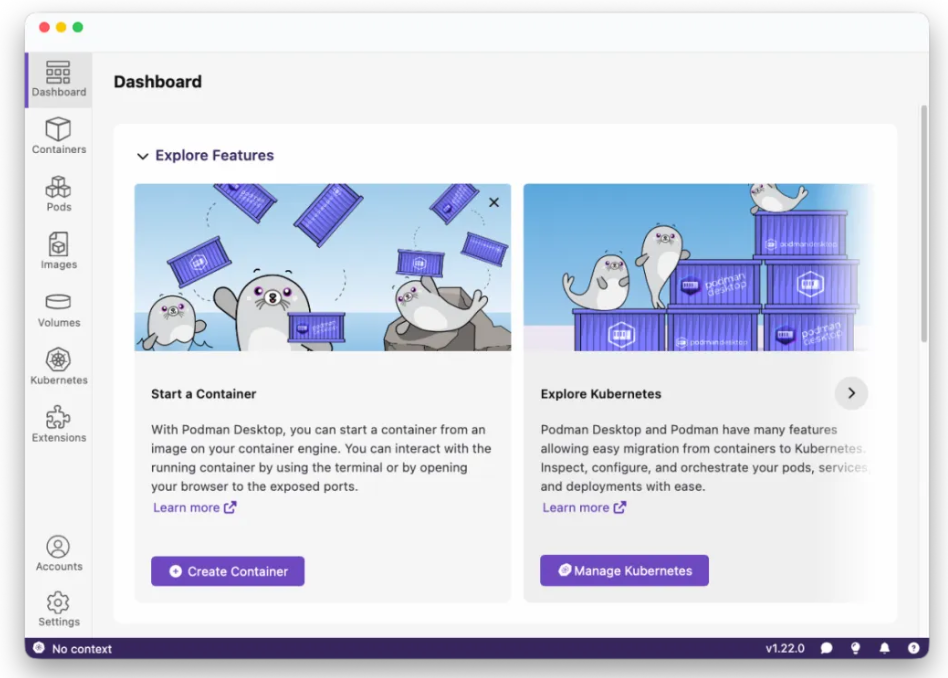Dismiss the Start a Container card
Image resolution: width=948 pixels, height=678 pixels.
pos(493,203)
